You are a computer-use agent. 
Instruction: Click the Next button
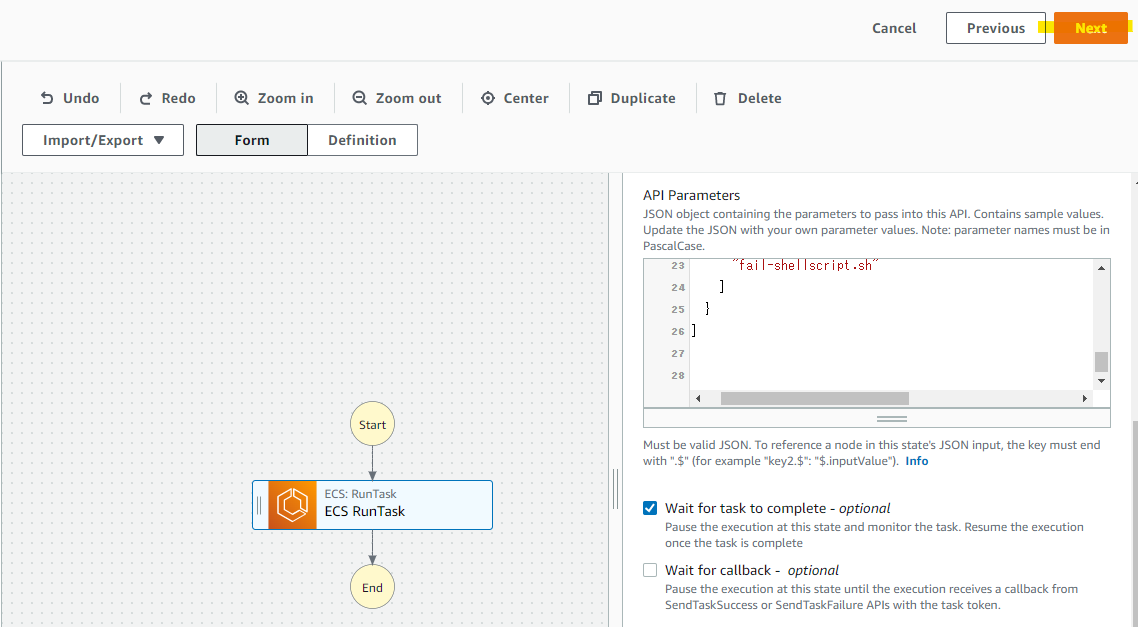coord(1091,27)
